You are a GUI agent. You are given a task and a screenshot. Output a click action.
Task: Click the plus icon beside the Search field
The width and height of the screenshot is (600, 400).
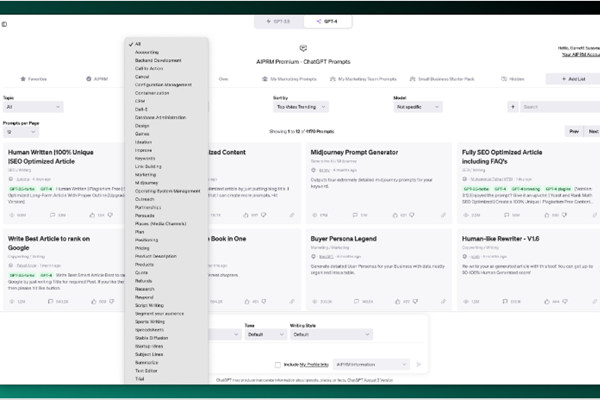(x=514, y=106)
